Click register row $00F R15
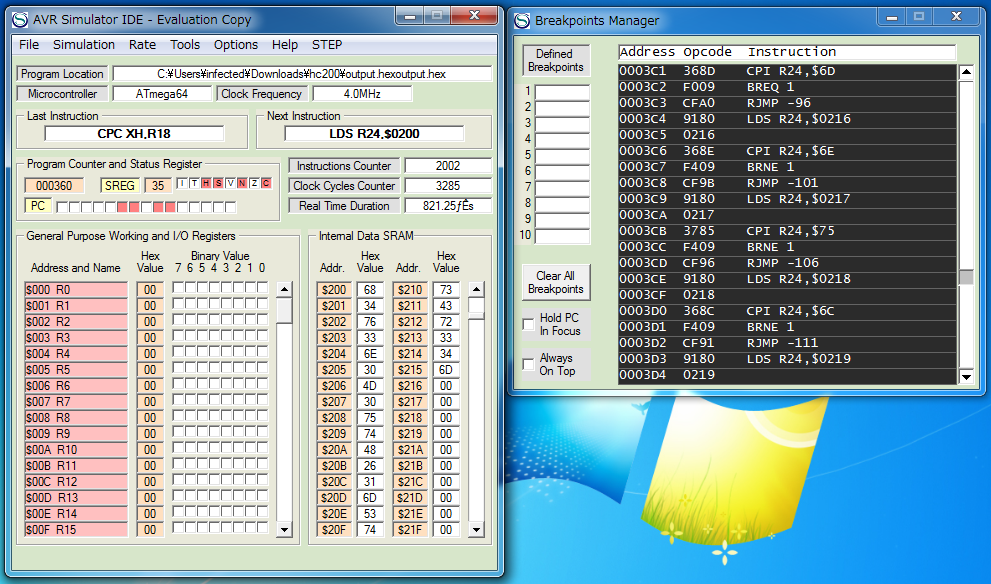 [76, 530]
